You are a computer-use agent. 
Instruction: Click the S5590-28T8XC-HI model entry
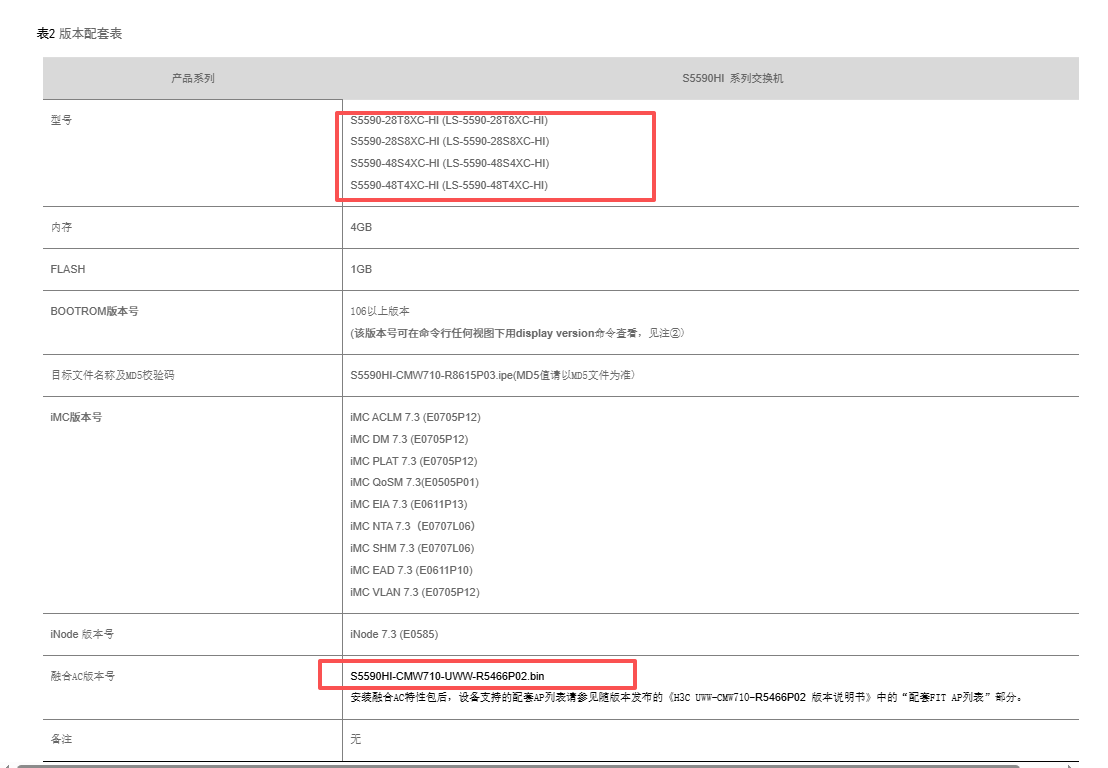pos(449,120)
